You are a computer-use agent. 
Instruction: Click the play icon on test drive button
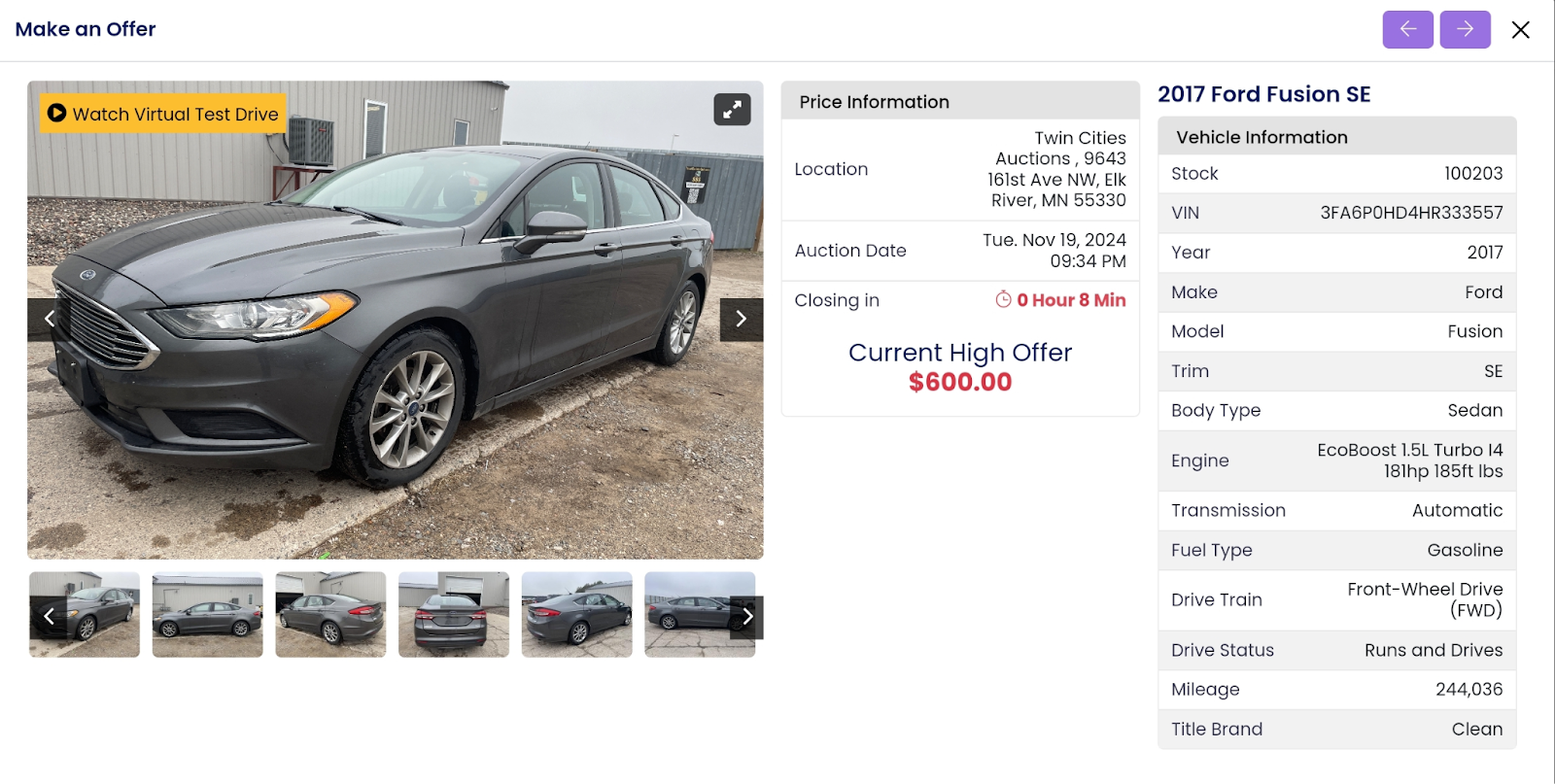pyautogui.click(x=57, y=114)
